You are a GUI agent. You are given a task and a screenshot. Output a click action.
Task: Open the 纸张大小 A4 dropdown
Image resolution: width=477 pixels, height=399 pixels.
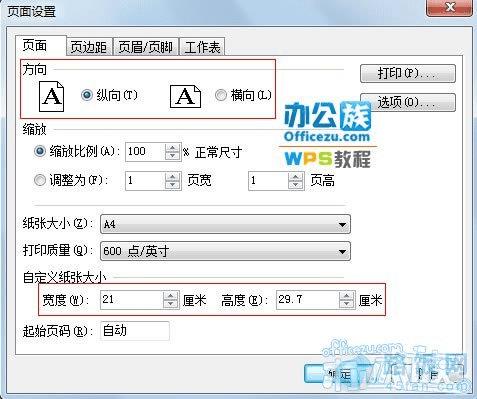[x=225, y=224]
